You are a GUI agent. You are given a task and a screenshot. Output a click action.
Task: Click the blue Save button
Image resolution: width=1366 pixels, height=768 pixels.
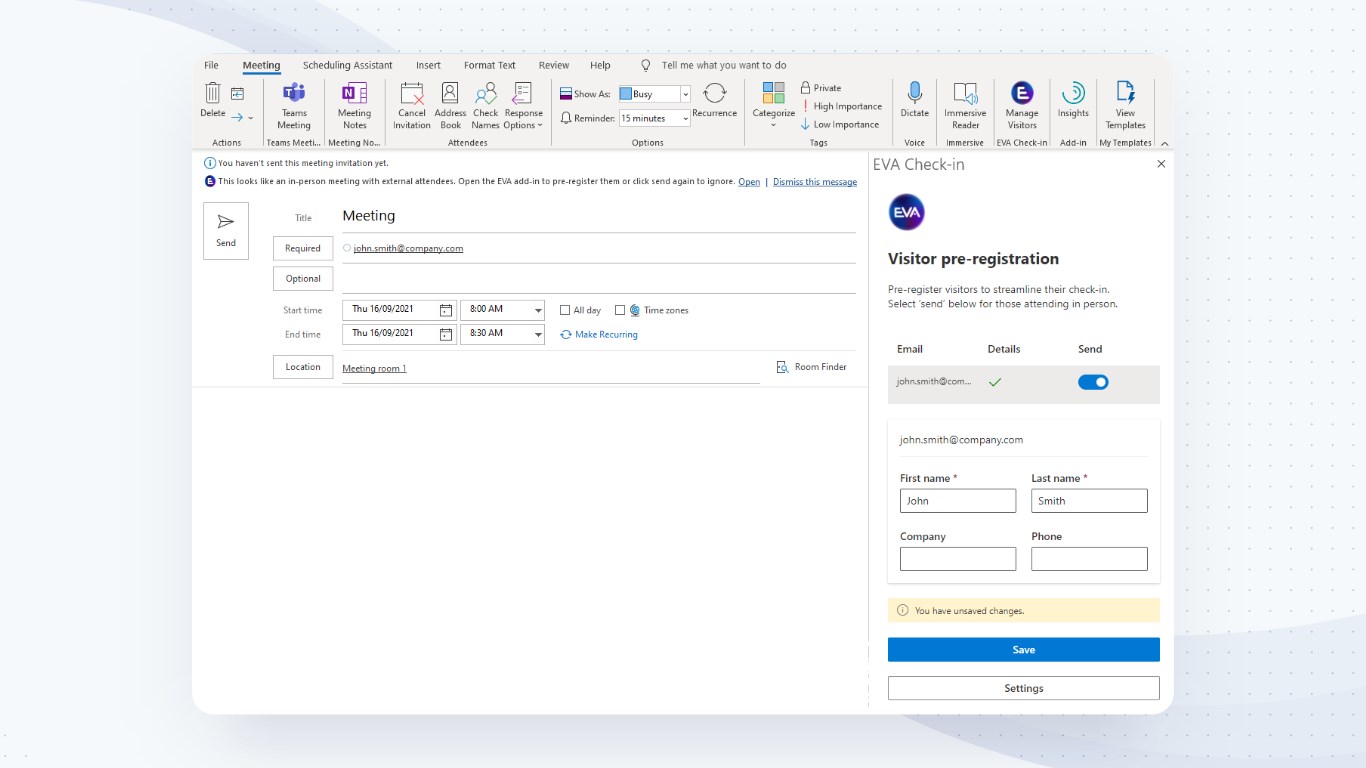pyautogui.click(x=1024, y=650)
